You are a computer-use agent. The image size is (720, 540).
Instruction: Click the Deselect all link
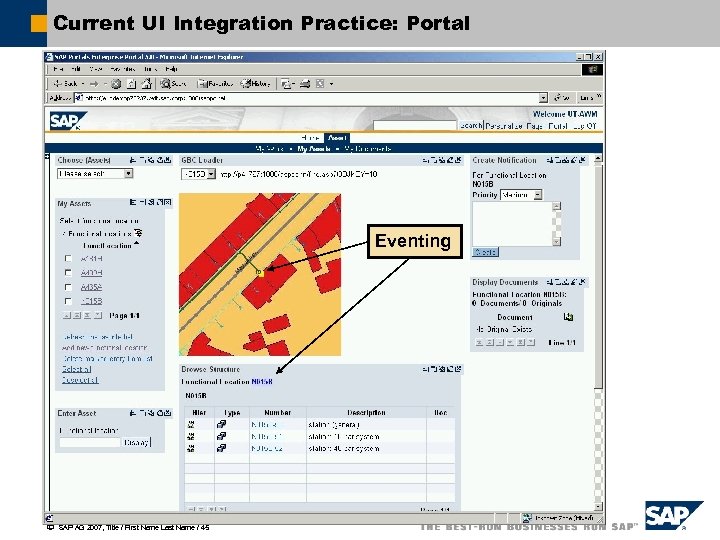click(x=80, y=380)
